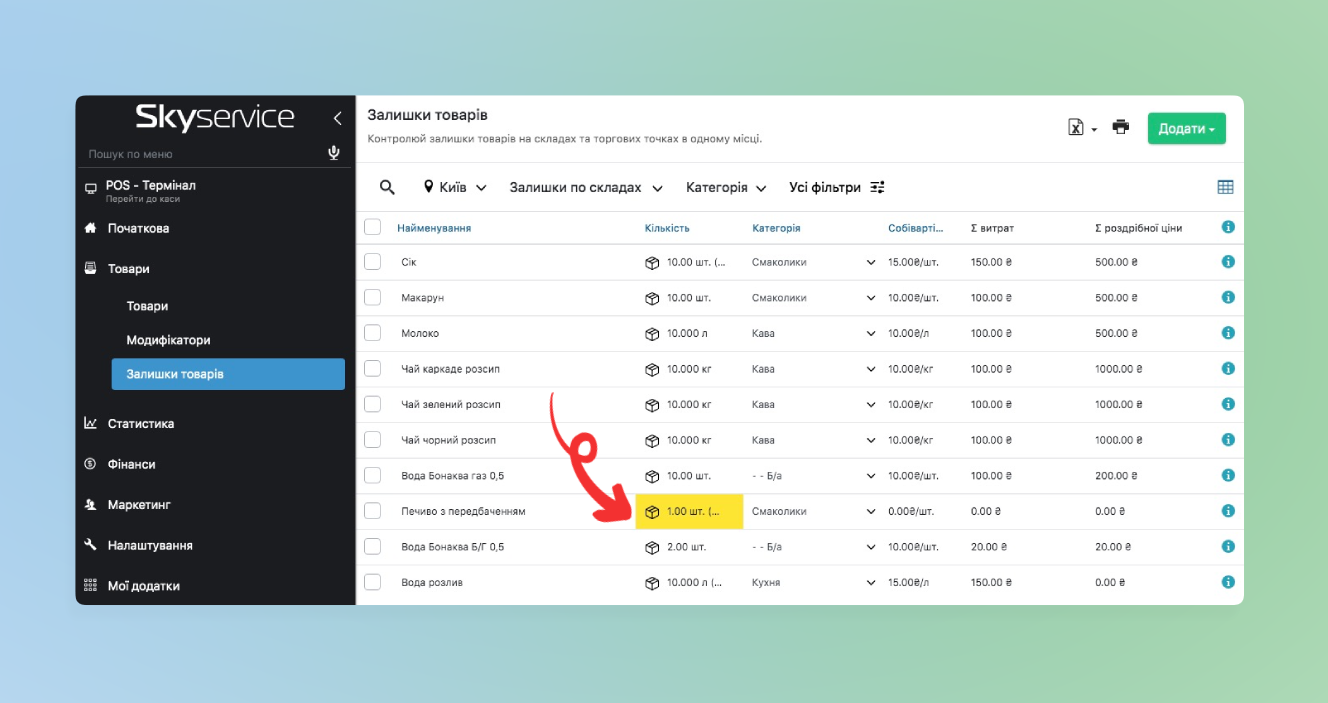Screen dimensions: 1328x703
Task: Open the Київ location dropdown
Action: 455,187
